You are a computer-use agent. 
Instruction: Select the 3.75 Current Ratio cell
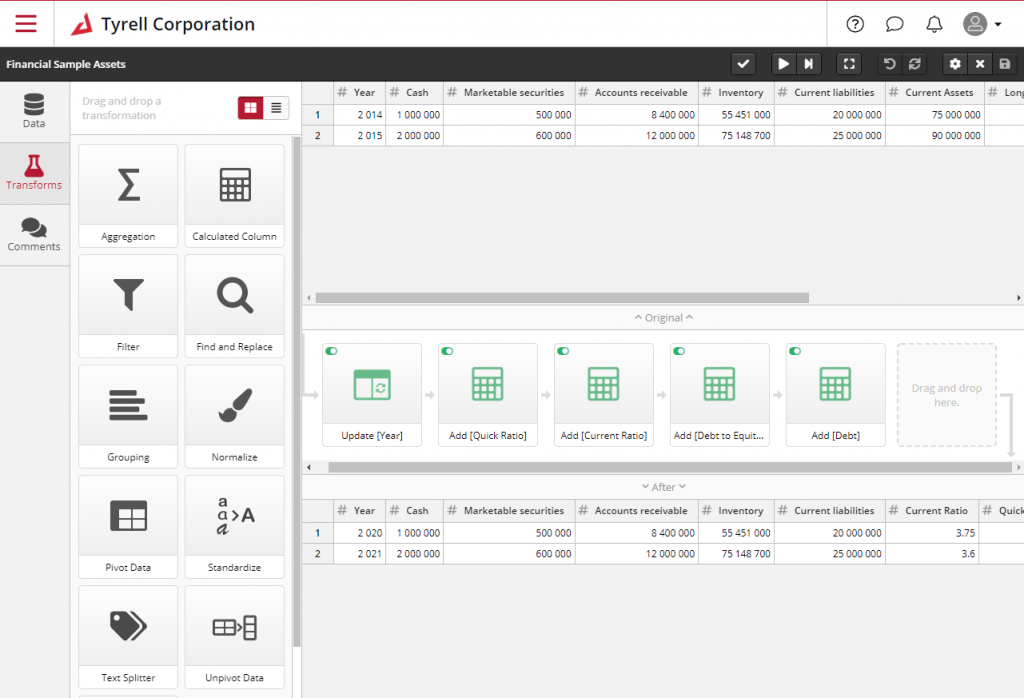click(932, 533)
